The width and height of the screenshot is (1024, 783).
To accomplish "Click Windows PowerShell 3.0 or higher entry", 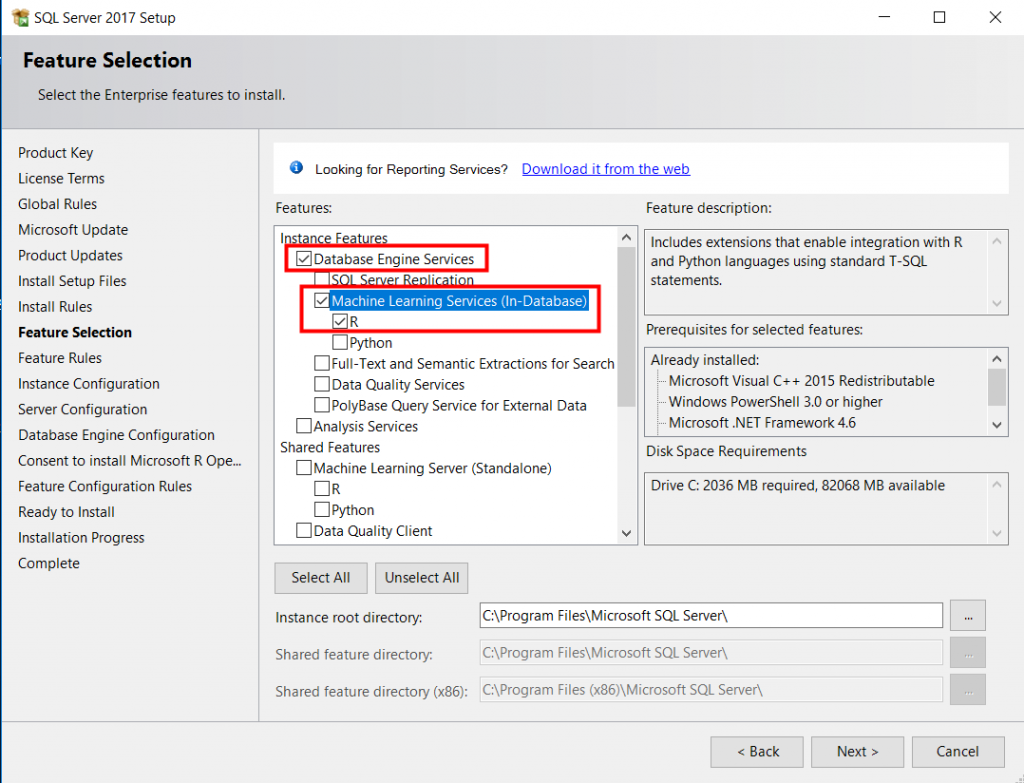I will click(775, 402).
